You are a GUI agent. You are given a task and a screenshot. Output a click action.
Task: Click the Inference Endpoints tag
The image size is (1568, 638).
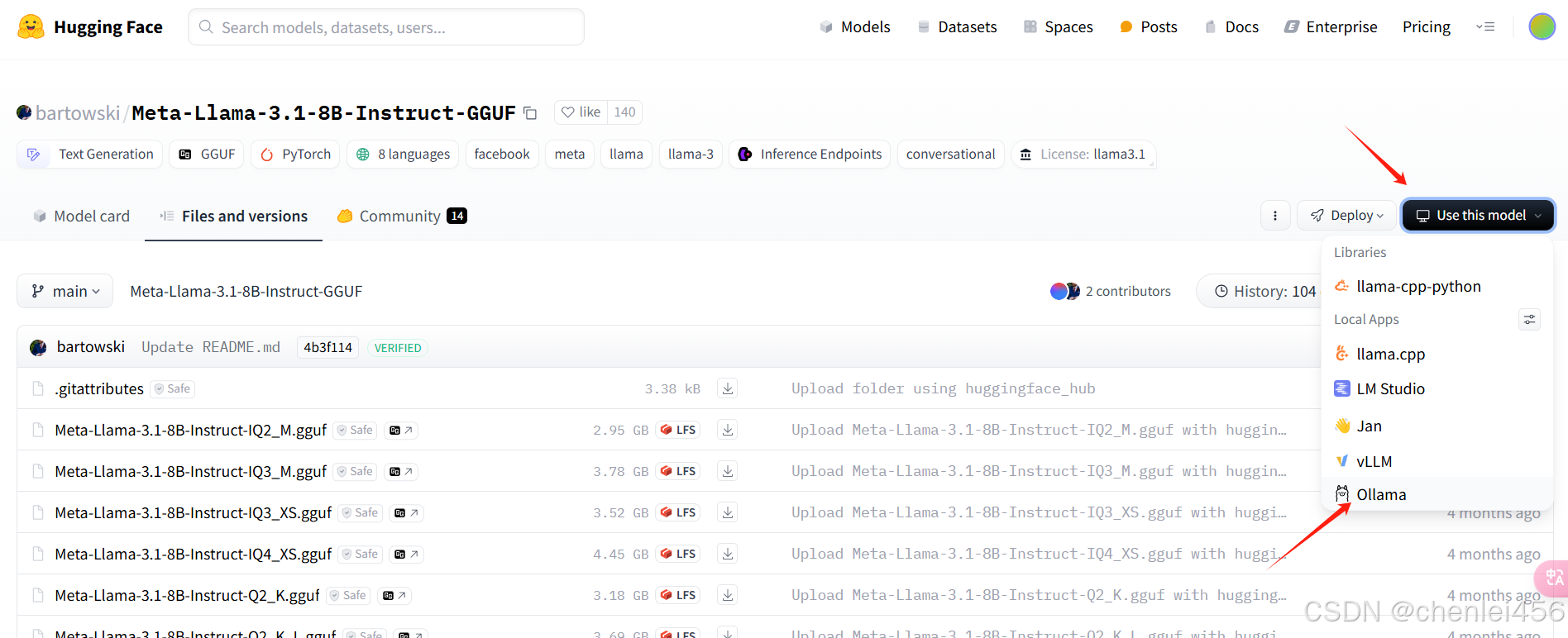[x=810, y=155]
